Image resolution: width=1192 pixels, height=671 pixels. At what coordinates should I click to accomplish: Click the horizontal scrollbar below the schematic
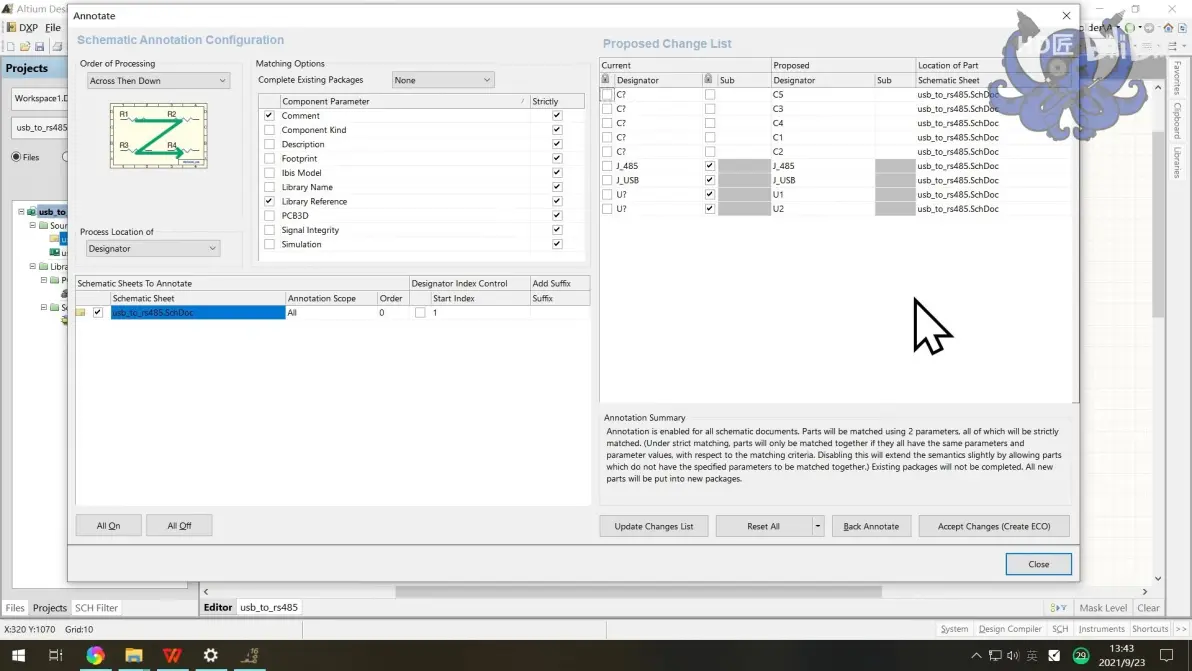click(638, 591)
